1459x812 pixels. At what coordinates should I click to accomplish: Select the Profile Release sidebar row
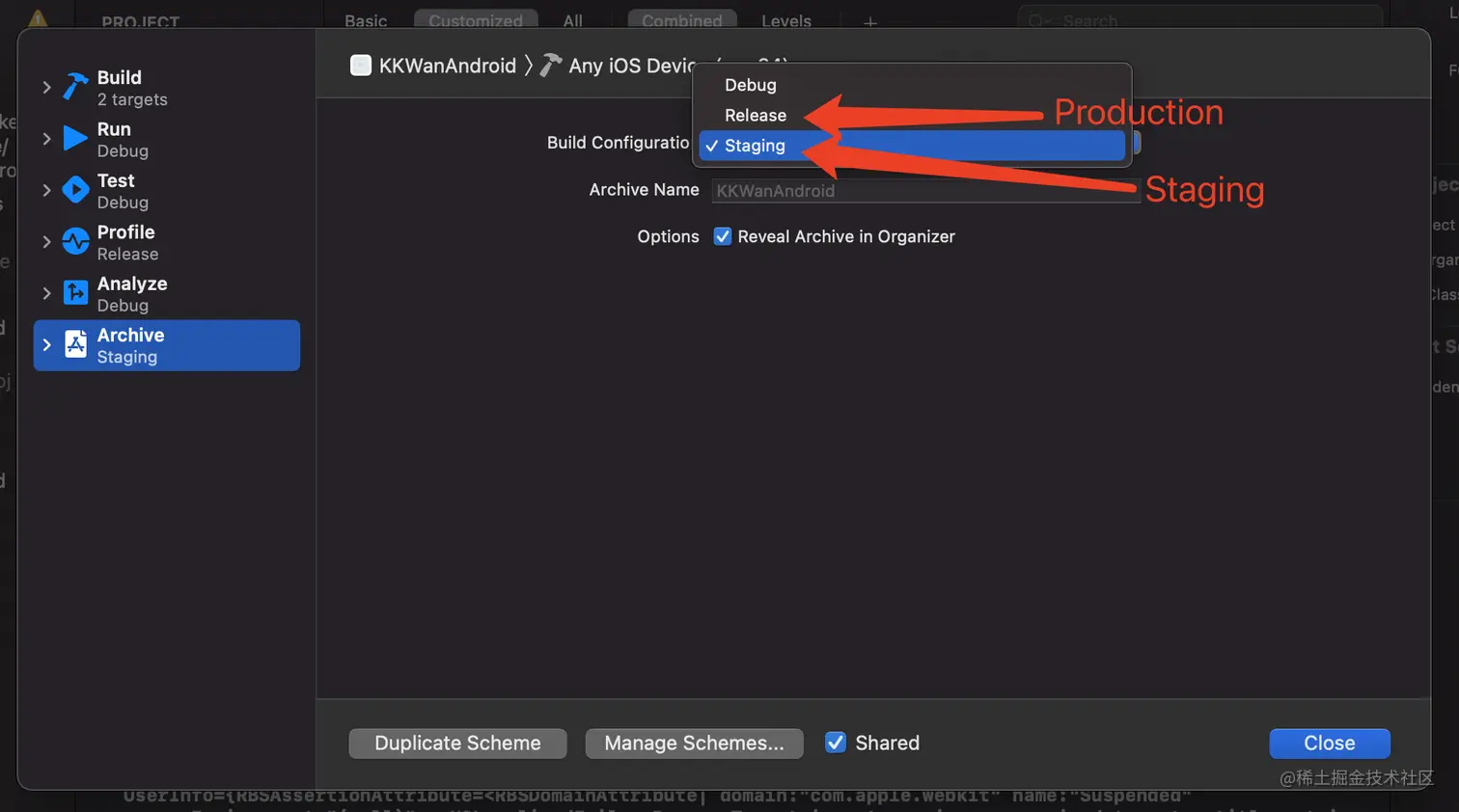click(x=167, y=242)
